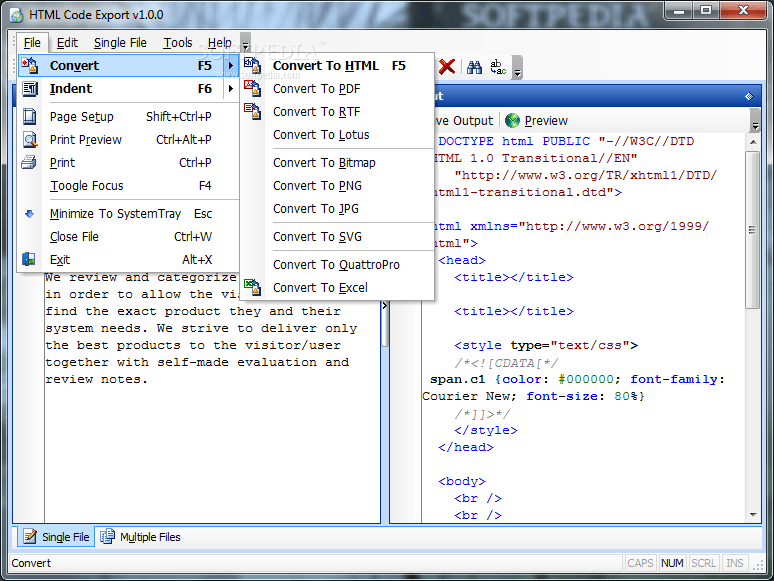Screen dimensions: 774x581
Task: Open the File menu
Action: tap(32, 43)
